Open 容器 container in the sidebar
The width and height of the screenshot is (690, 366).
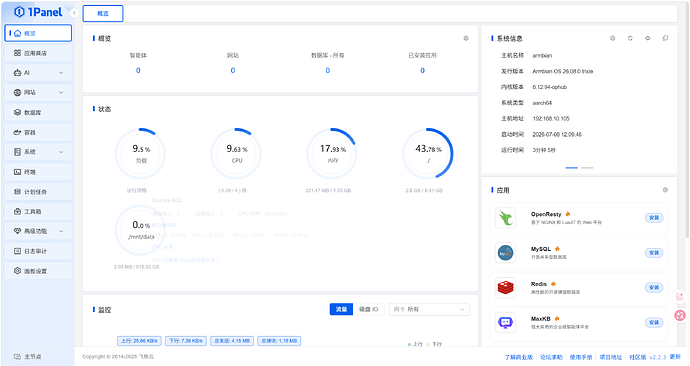38,132
